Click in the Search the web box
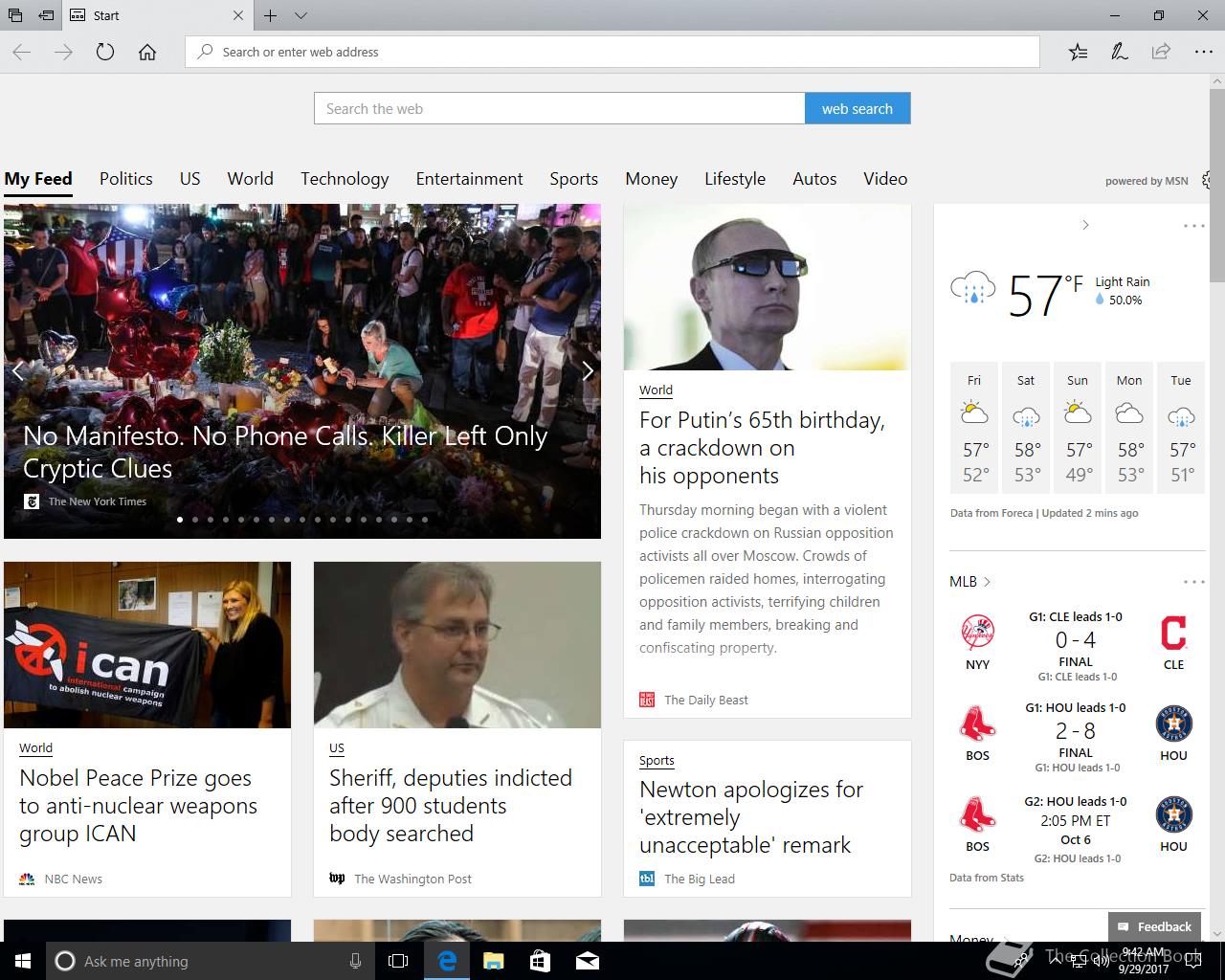 pyautogui.click(x=560, y=108)
